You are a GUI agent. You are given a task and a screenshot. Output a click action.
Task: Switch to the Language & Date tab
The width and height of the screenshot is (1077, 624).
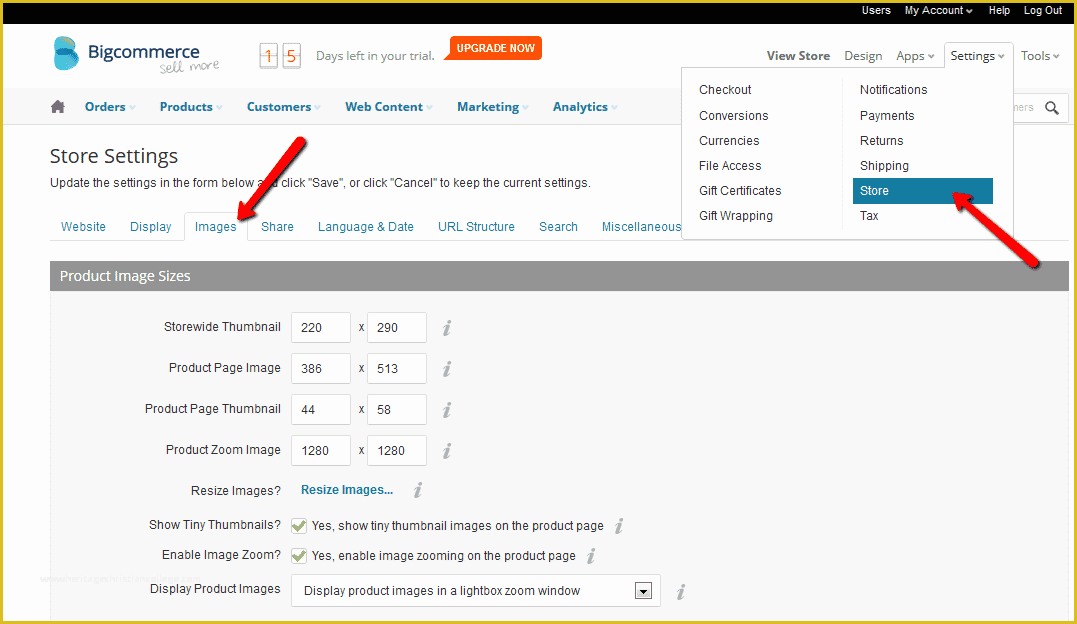coord(365,227)
